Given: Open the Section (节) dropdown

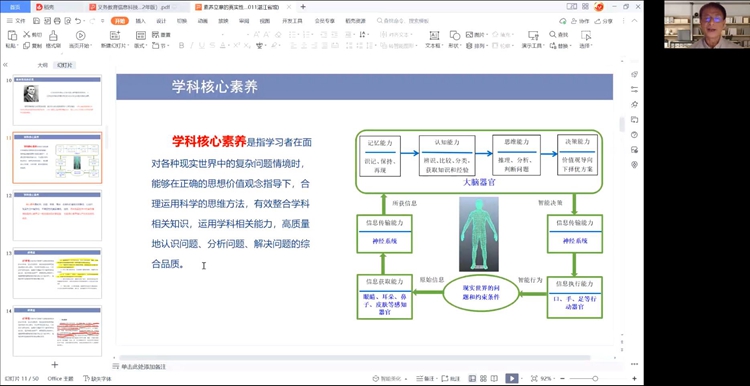Looking at the screenshot, I should 160,45.
